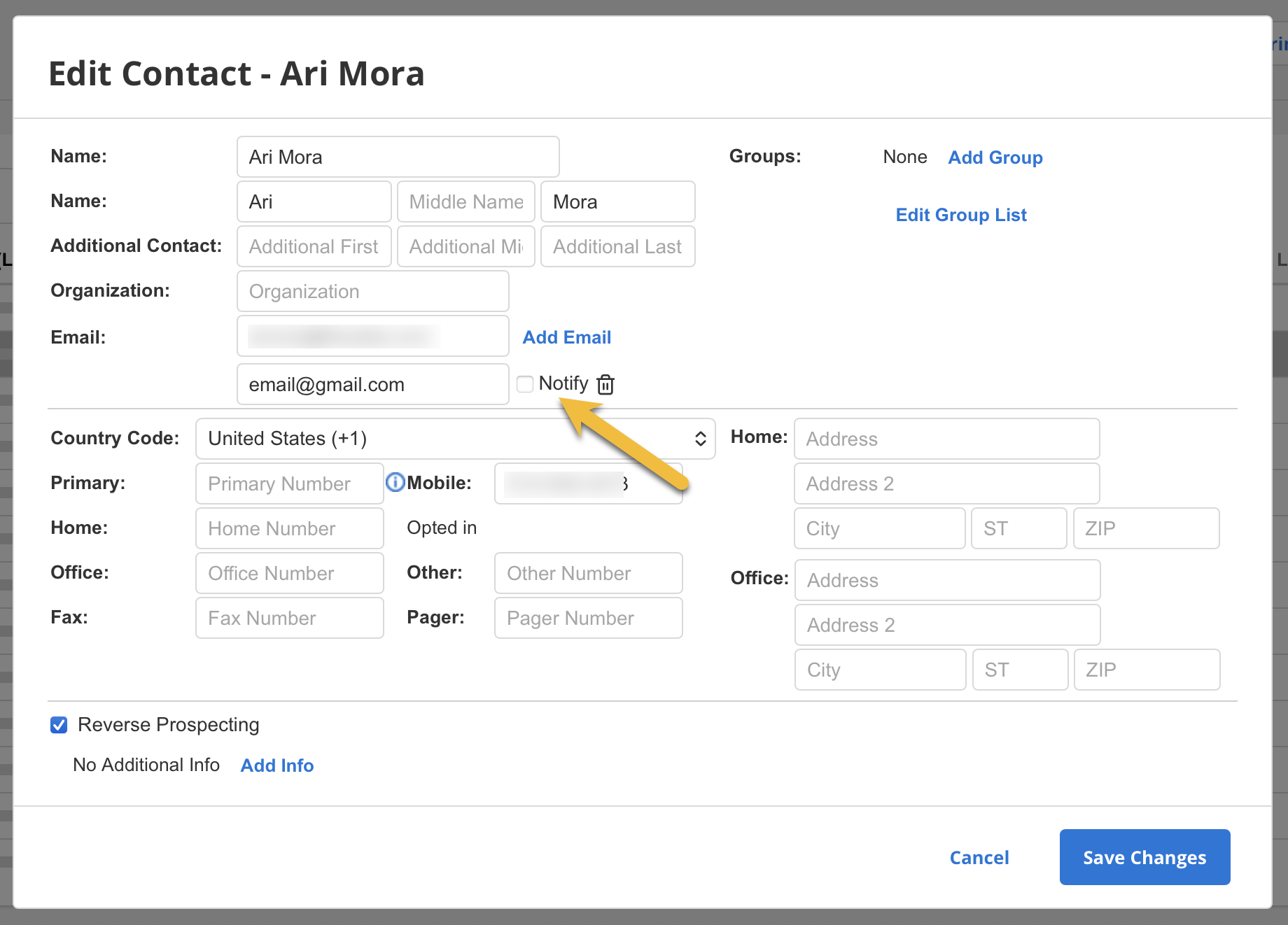Click the Primary Number field
1288x925 pixels.
tap(290, 483)
